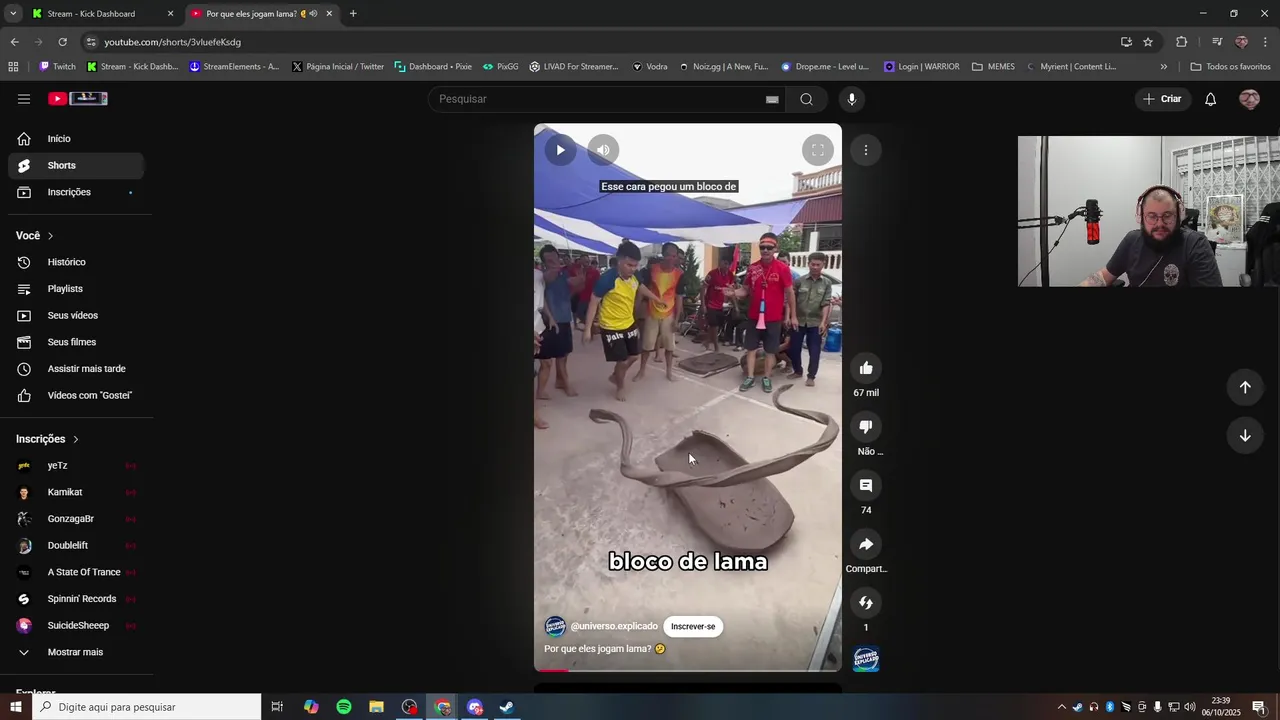Viewport: 1280px width, 720px height.
Task: Show more bookmarks overflow chevron
Action: [x=1163, y=67]
